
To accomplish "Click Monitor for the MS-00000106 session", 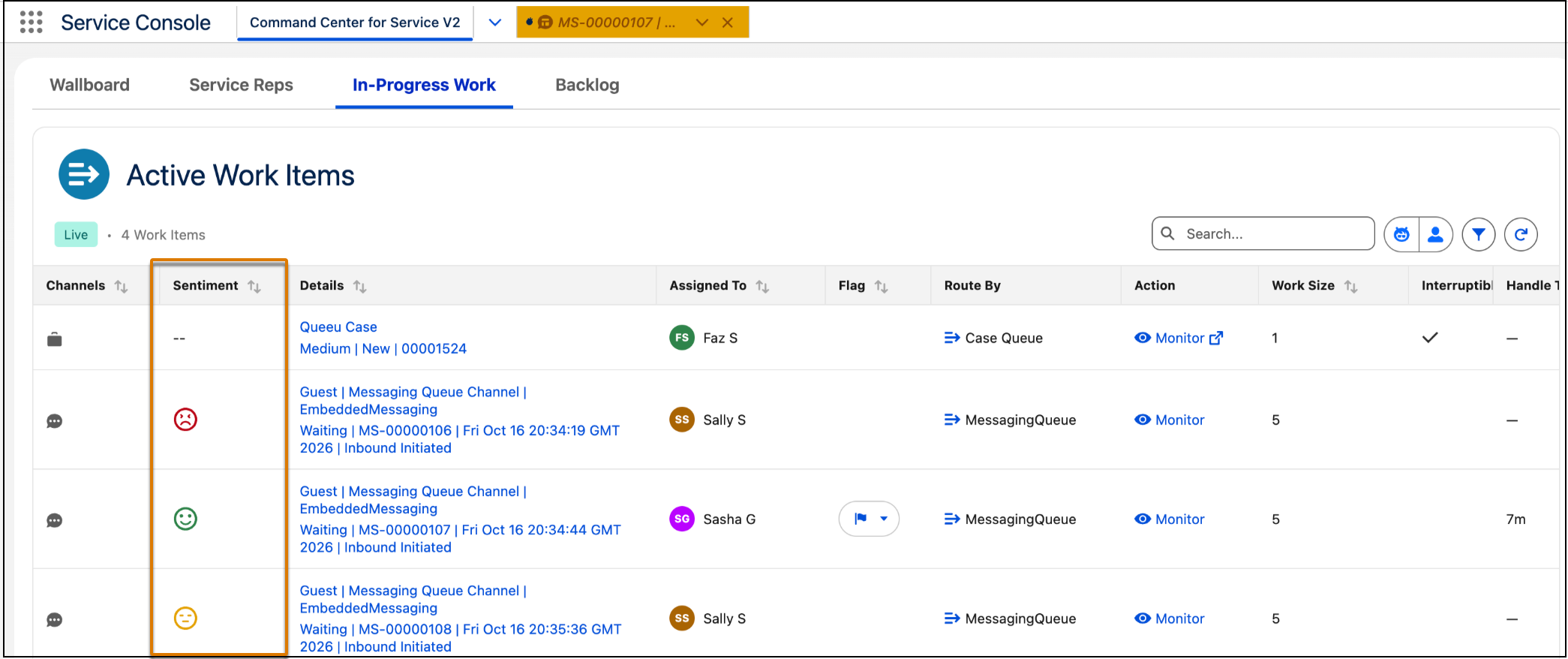I will tap(1170, 420).
